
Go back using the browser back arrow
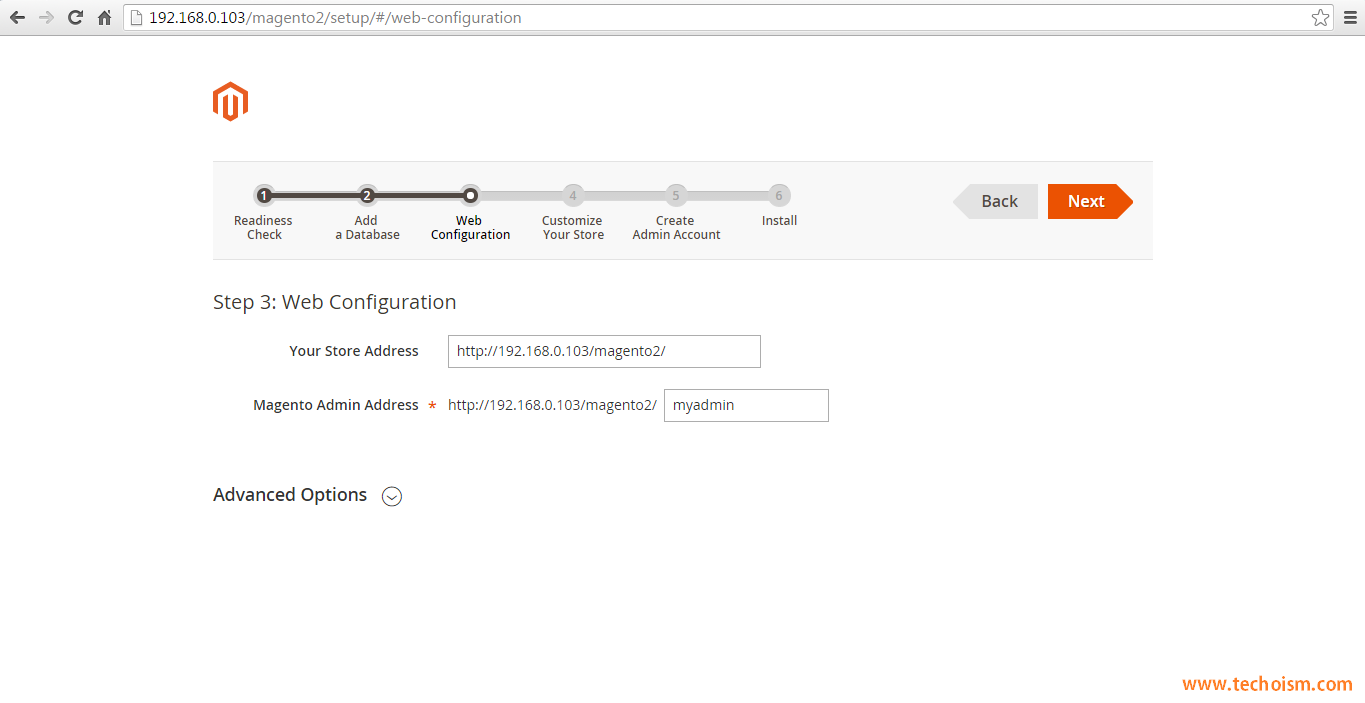(17, 18)
